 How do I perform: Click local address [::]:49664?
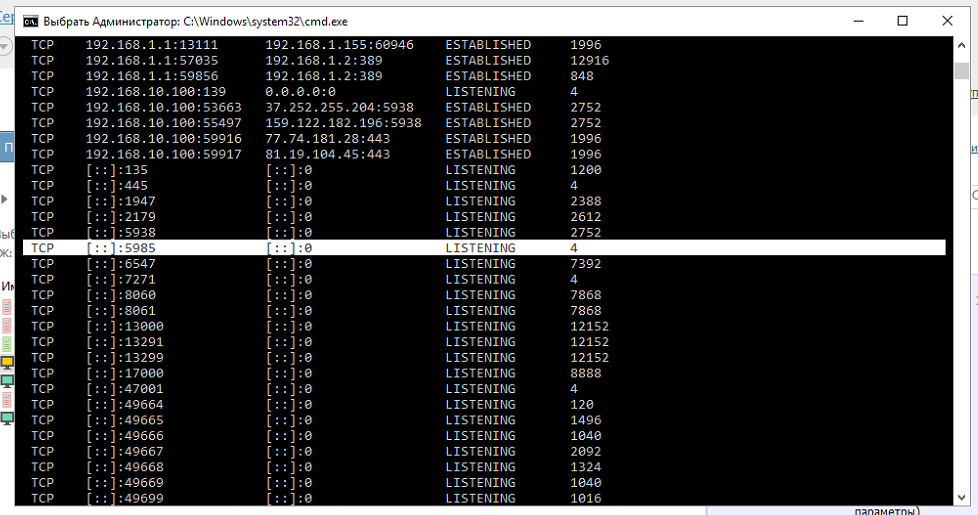125,405
